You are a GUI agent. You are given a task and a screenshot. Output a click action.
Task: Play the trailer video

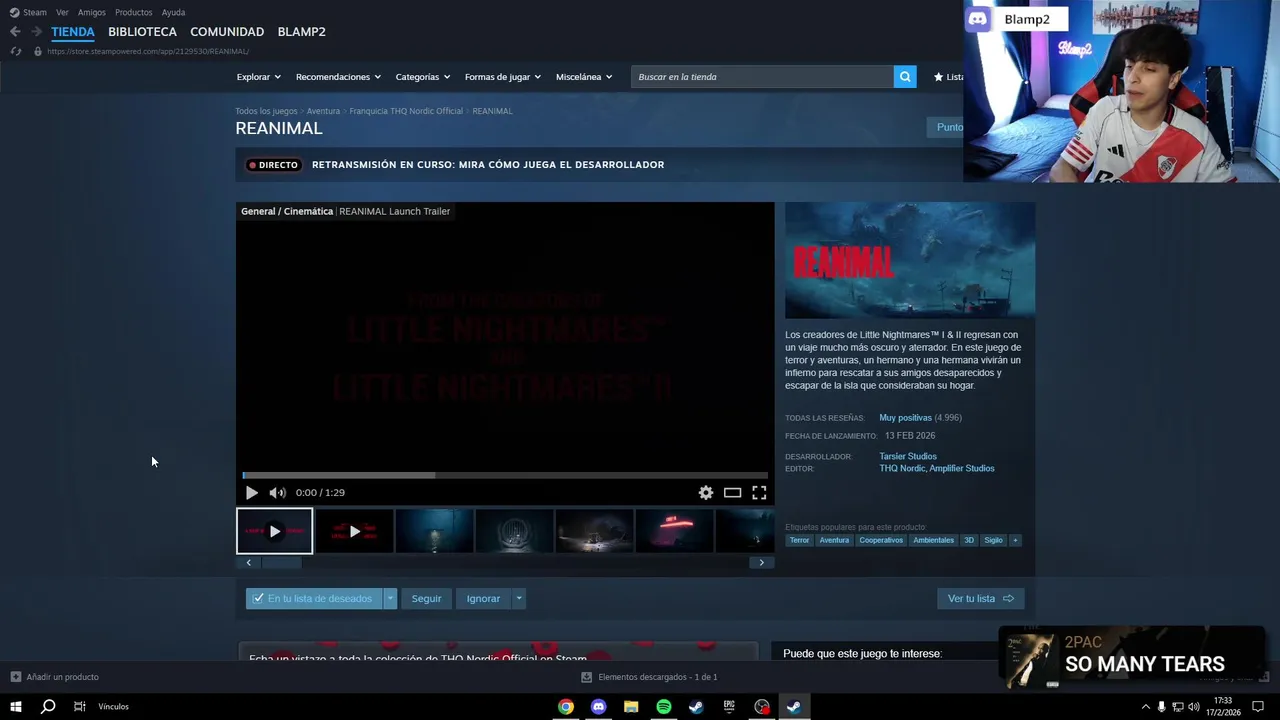(251, 492)
